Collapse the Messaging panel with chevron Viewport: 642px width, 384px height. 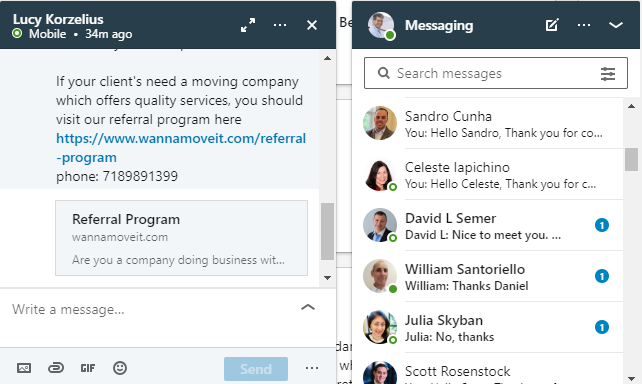tap(616, 25)
